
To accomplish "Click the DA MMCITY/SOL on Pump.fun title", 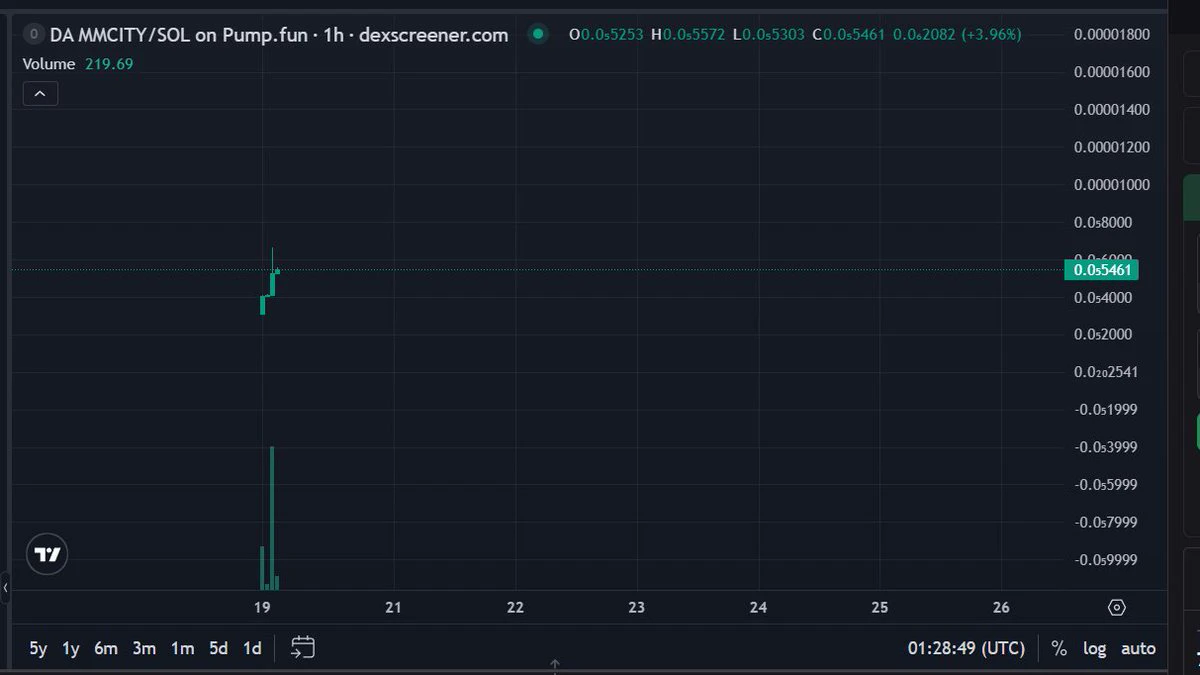I will pos(279,35).
